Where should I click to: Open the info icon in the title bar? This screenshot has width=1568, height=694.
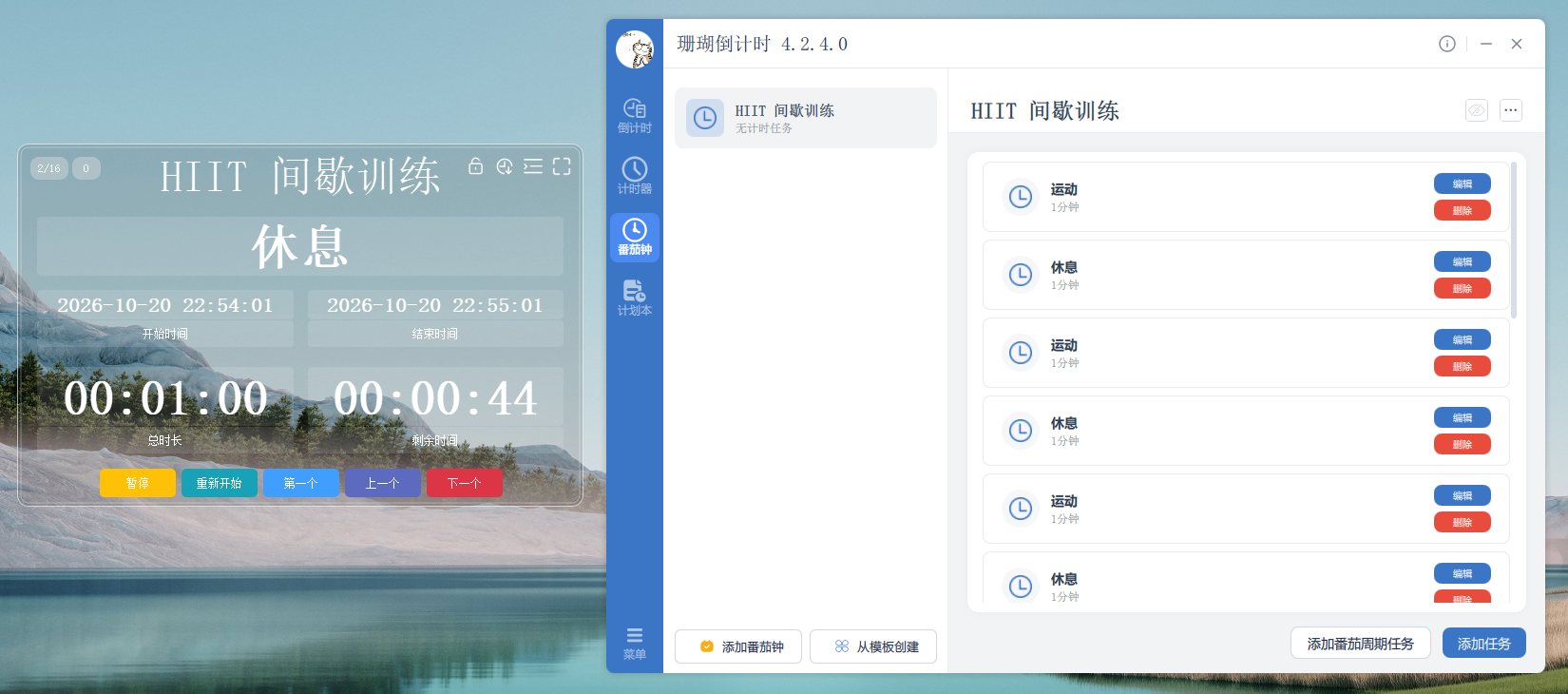pos(1447,44)
